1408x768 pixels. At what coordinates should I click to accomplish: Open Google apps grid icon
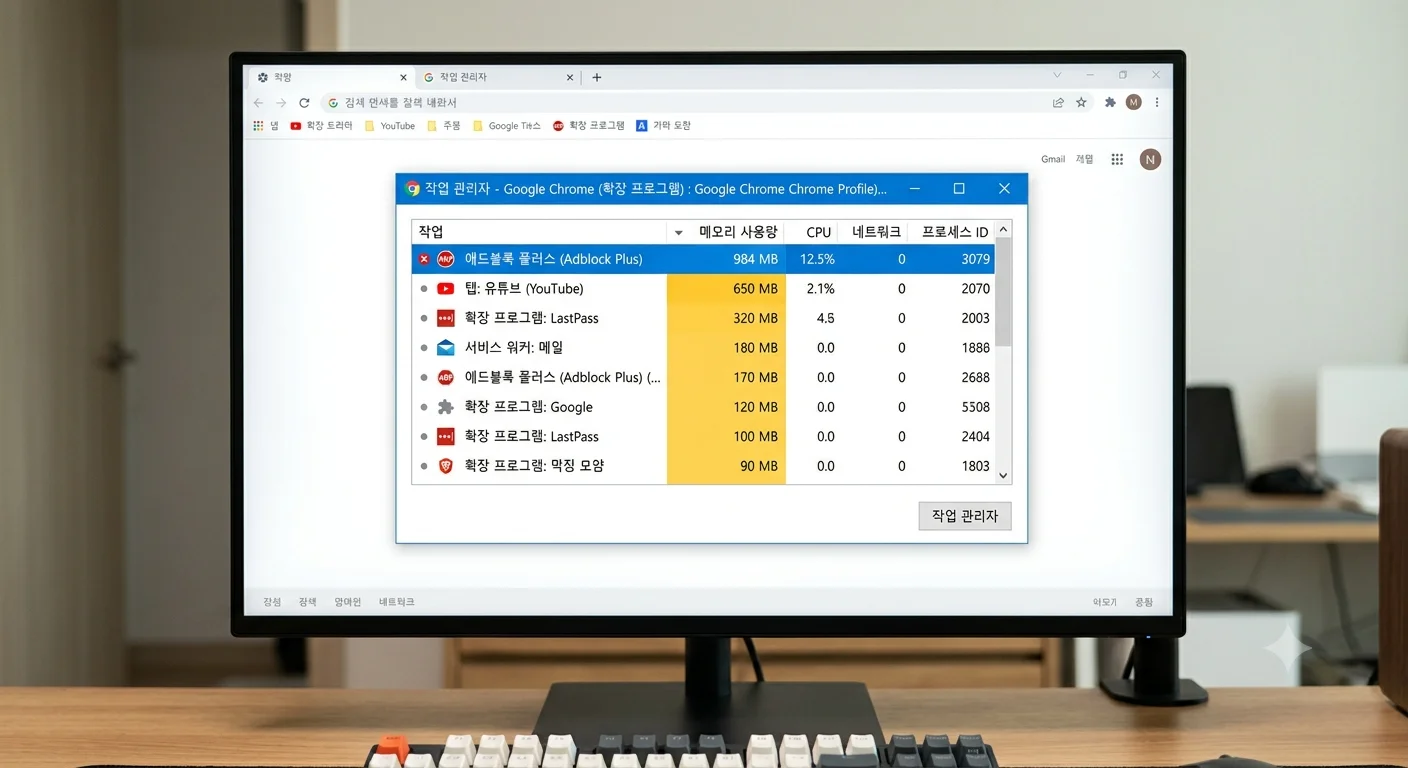(x=1117, y=159)
